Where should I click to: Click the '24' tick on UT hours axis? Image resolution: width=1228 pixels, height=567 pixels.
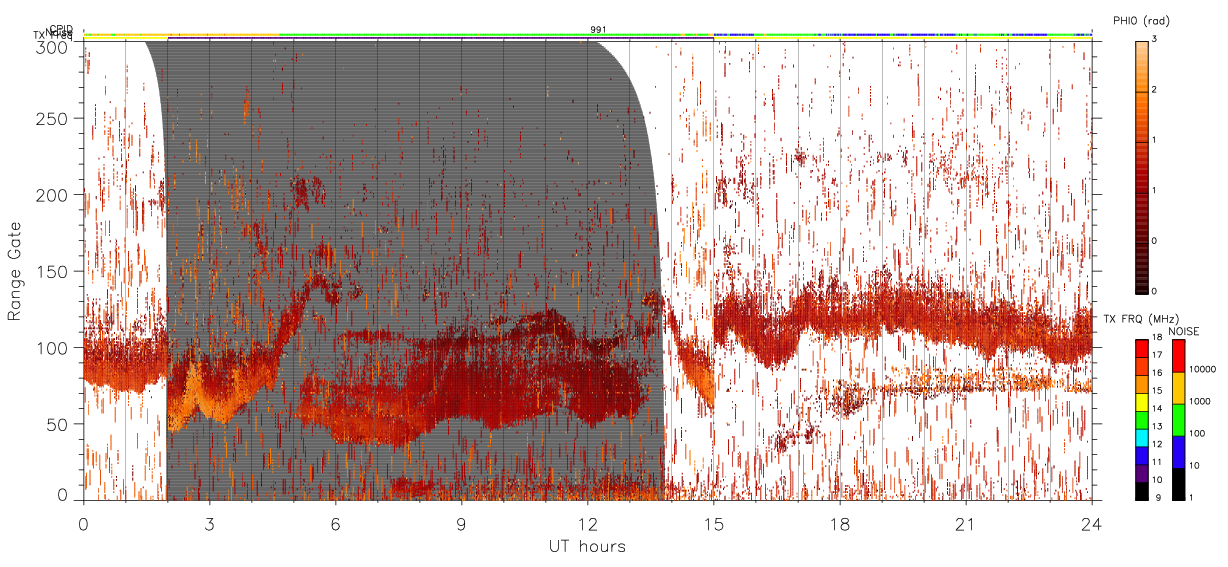pyautogui.click(x=1092, y=524)
